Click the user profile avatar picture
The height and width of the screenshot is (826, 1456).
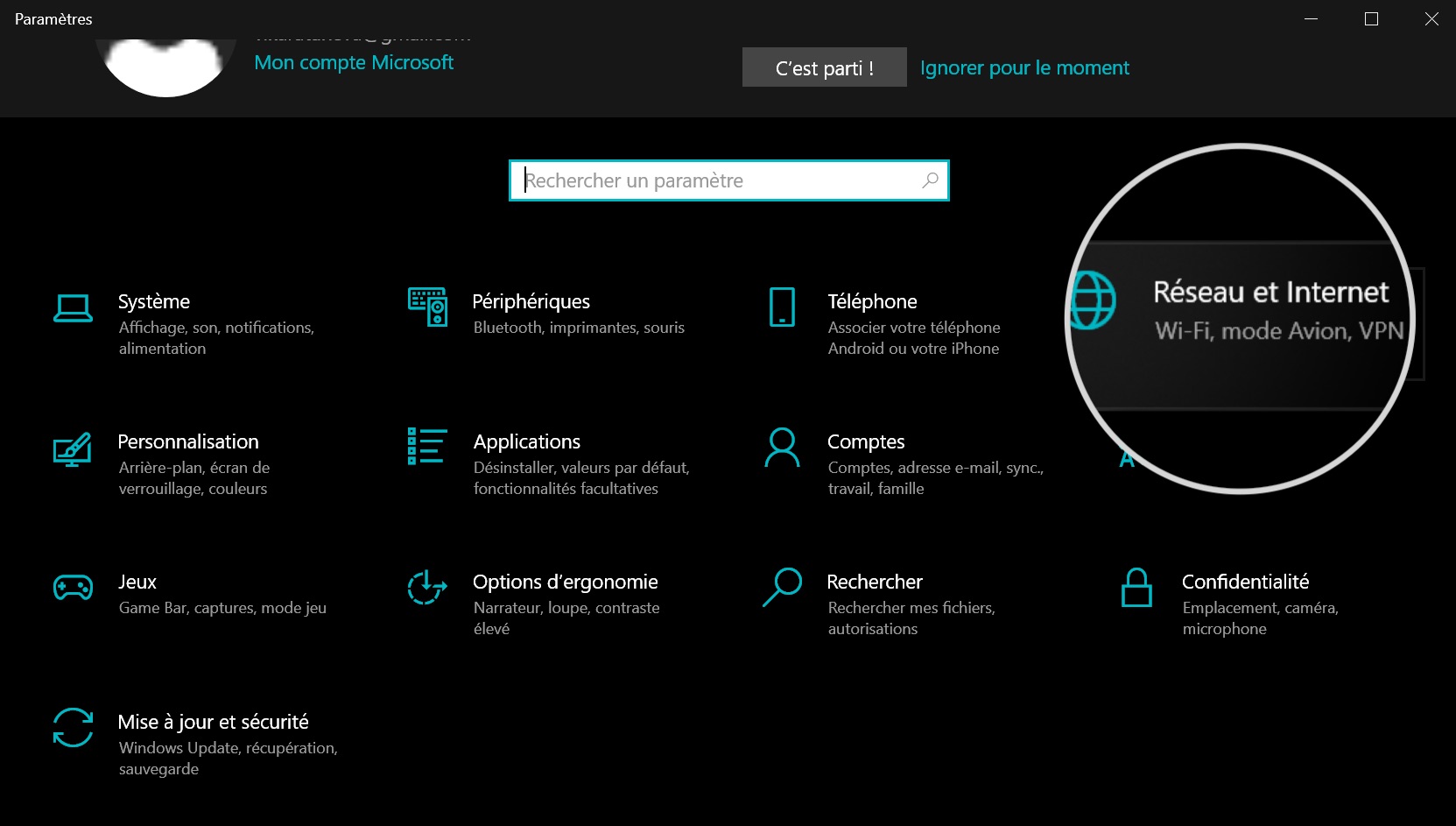(165, 67)
